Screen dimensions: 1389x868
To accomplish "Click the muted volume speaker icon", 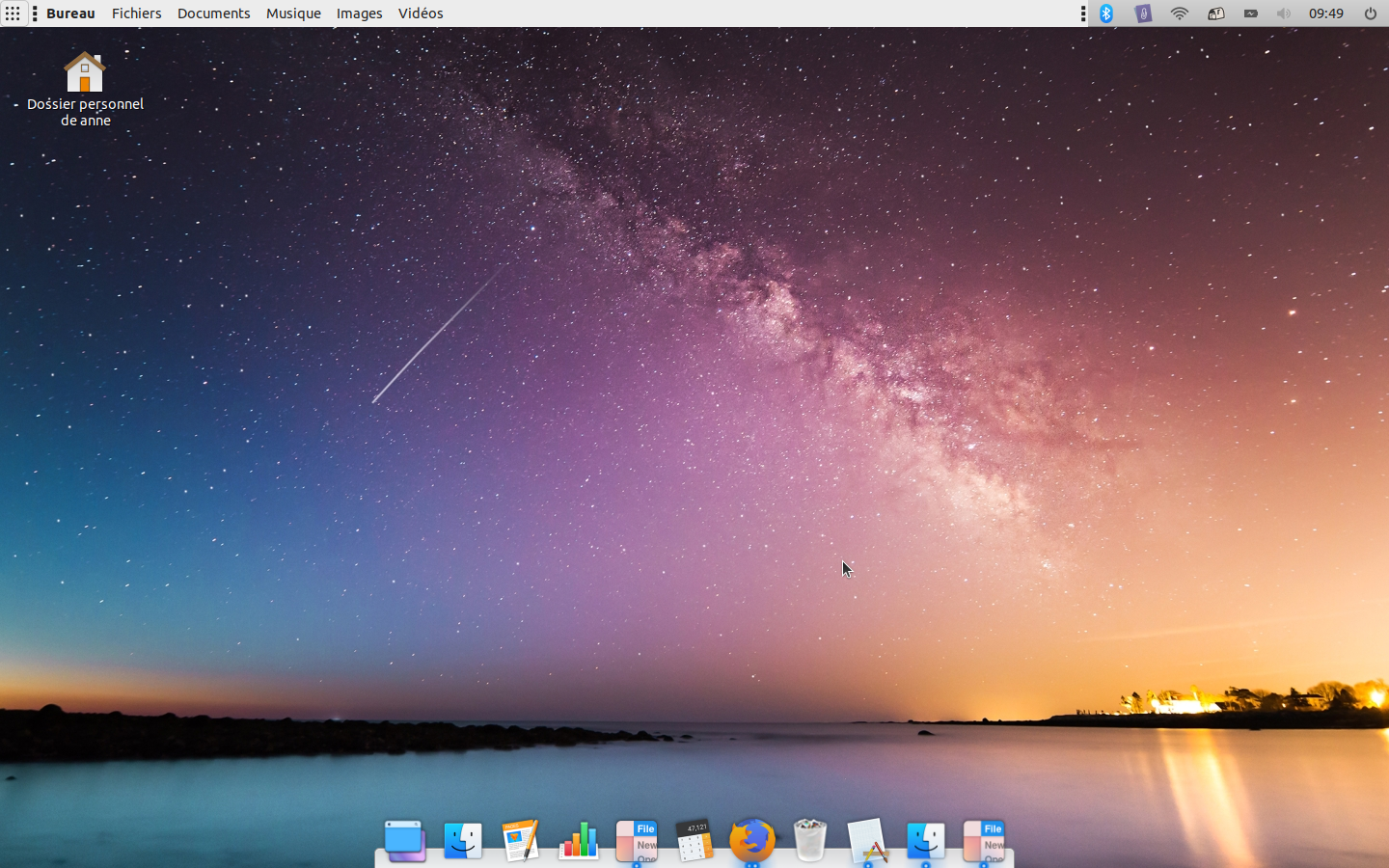I will pyautogui.click(x=1283, y=14).
